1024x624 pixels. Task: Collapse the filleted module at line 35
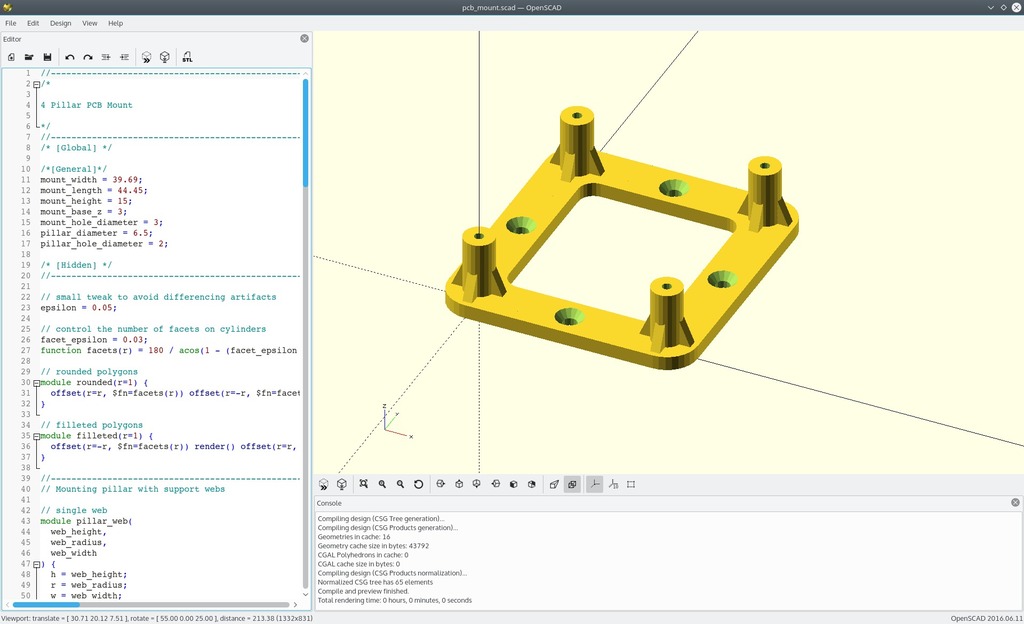[x=37, y=436]
